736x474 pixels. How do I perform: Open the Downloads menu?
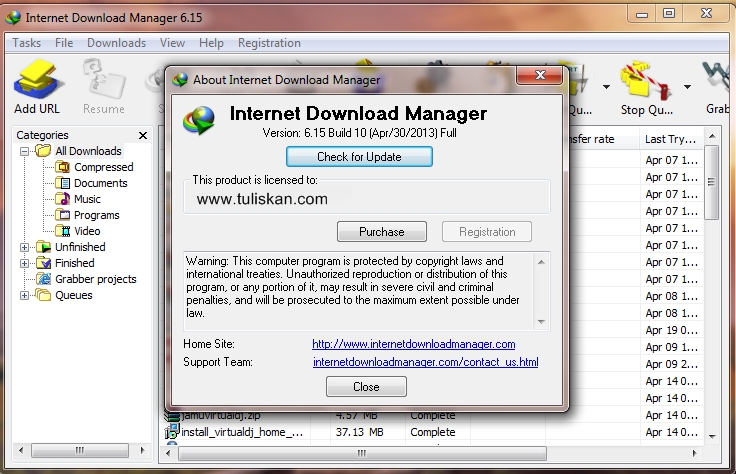116,43
